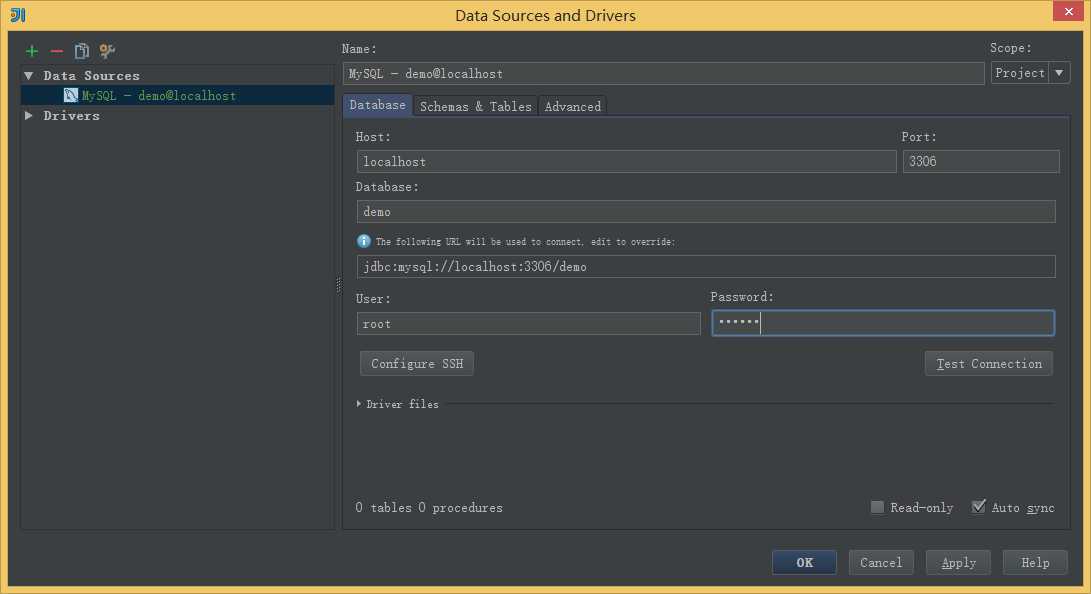Image resolution: width=1091 pixels, height=594 pixels.
Task: Click the OK button
Action: (804, 562)
